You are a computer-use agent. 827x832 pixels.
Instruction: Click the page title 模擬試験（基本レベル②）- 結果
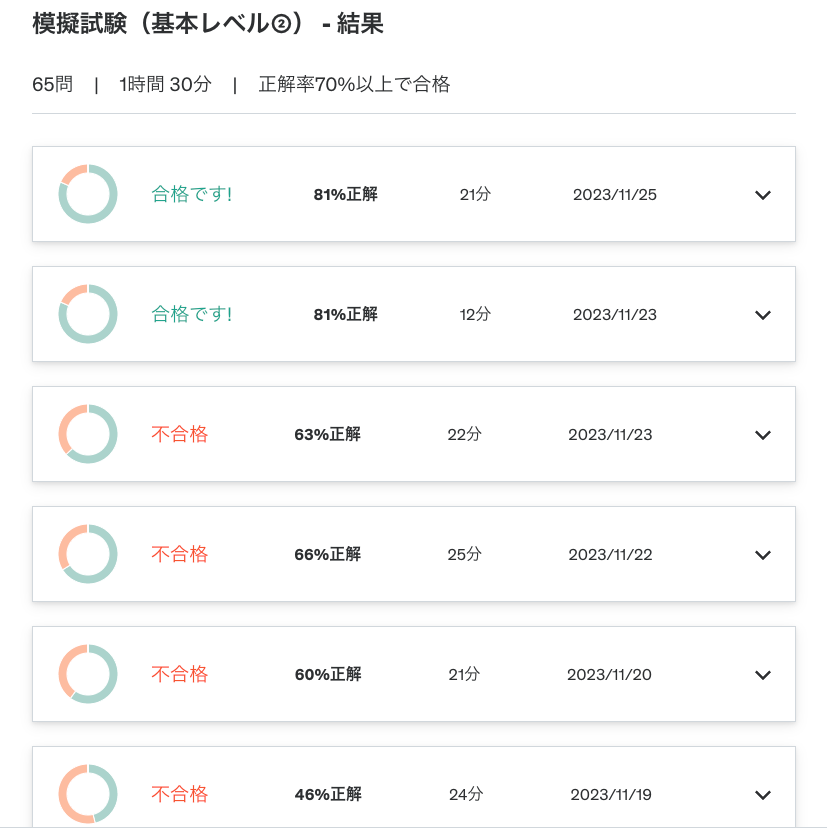click(x=207, y=23)
